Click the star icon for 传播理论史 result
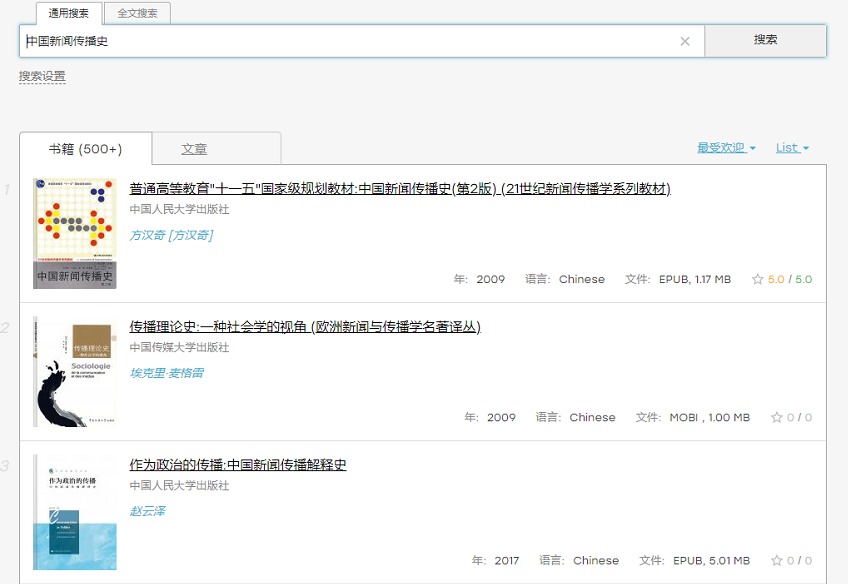This screenshot has width=848, height=584. coord(776,418)
